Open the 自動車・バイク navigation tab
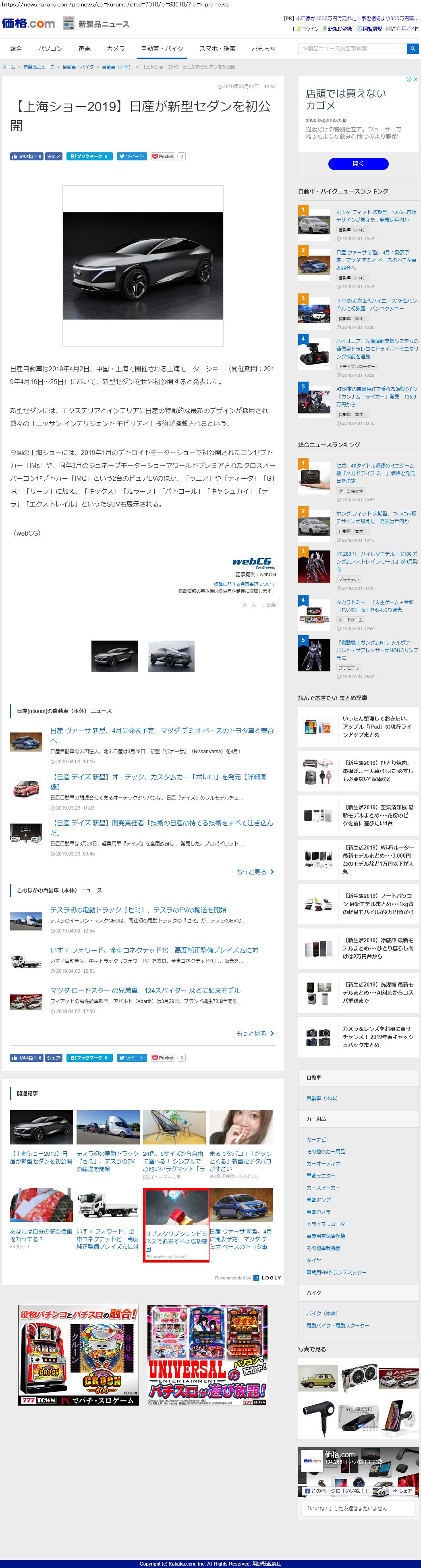 click(162, 49)
